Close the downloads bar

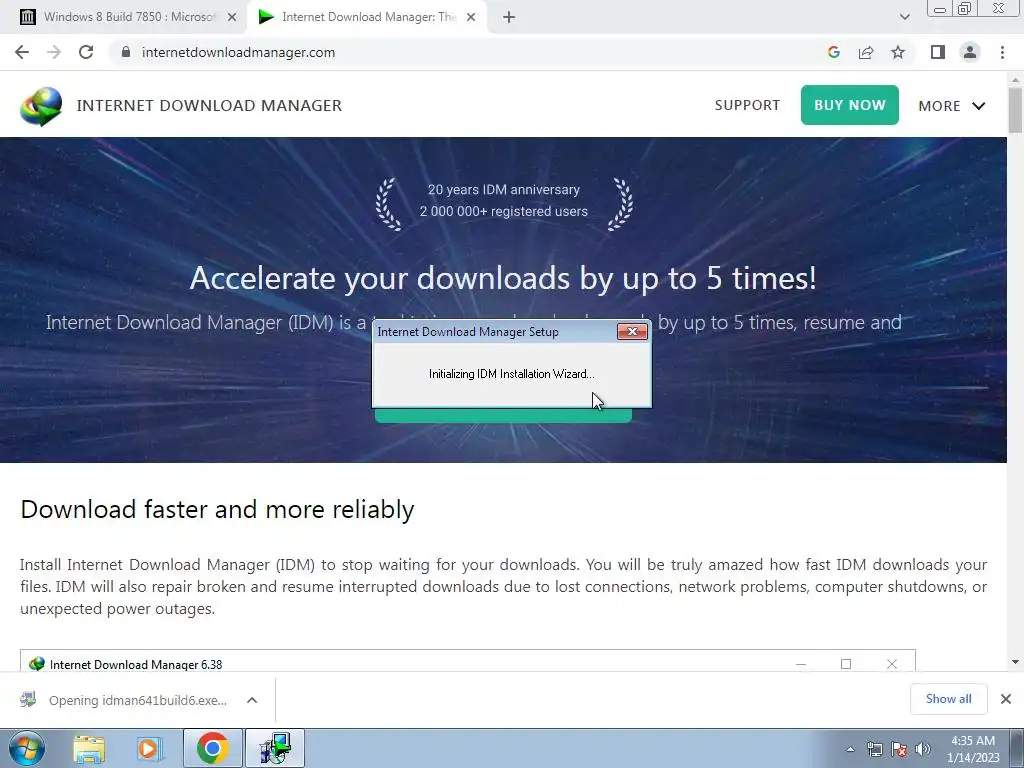click(x=1006, y=699)
